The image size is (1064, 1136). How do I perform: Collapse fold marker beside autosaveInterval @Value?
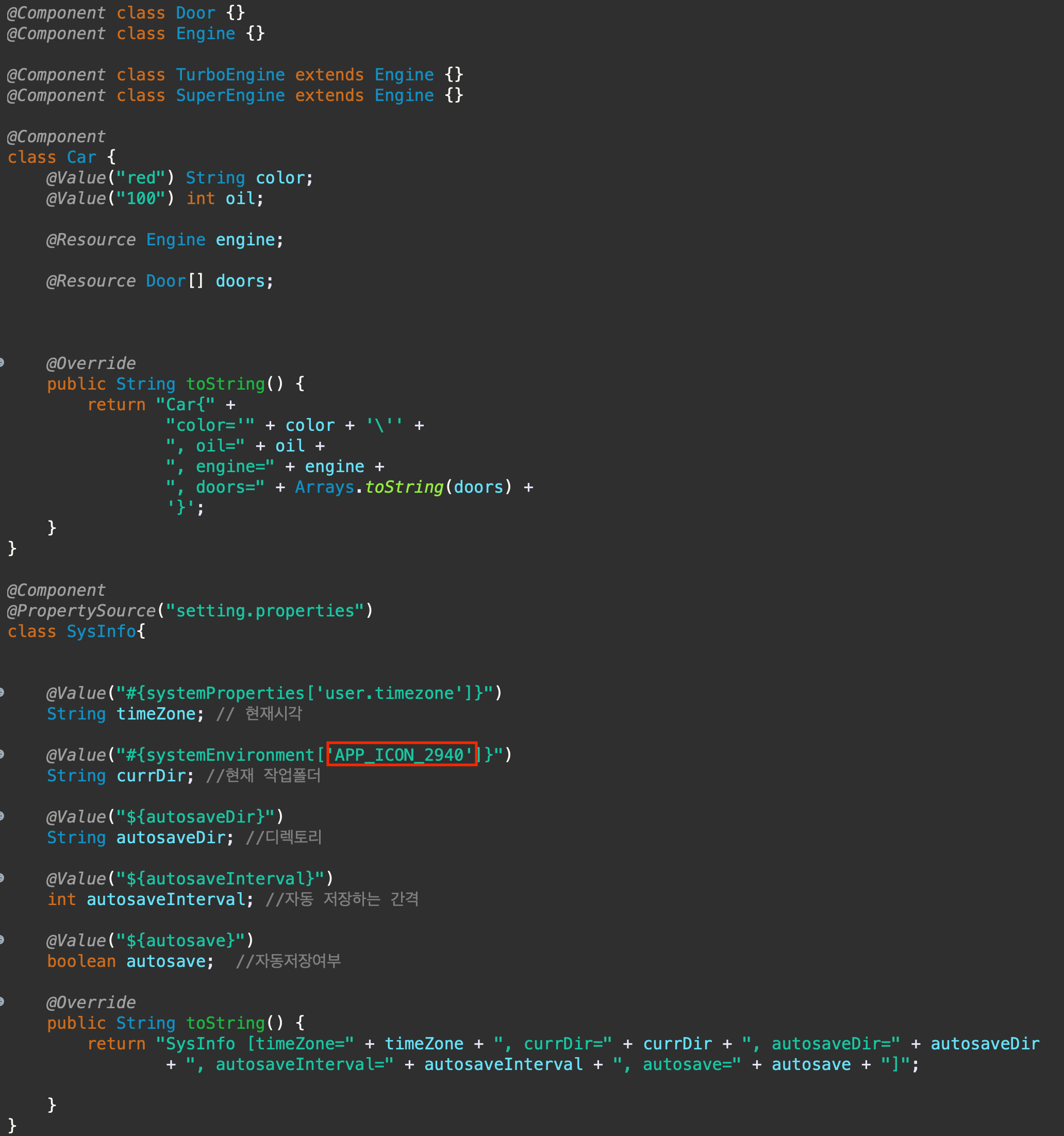click(x=2, y=878)
